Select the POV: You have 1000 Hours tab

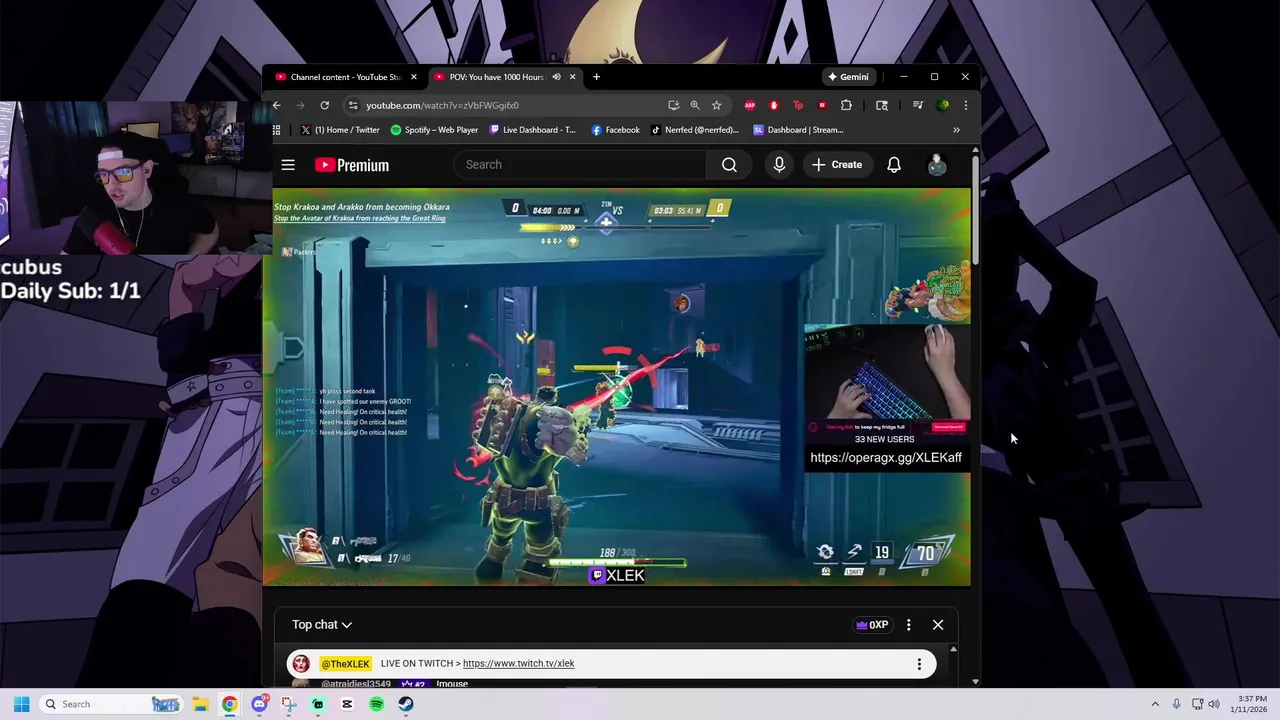496,77
